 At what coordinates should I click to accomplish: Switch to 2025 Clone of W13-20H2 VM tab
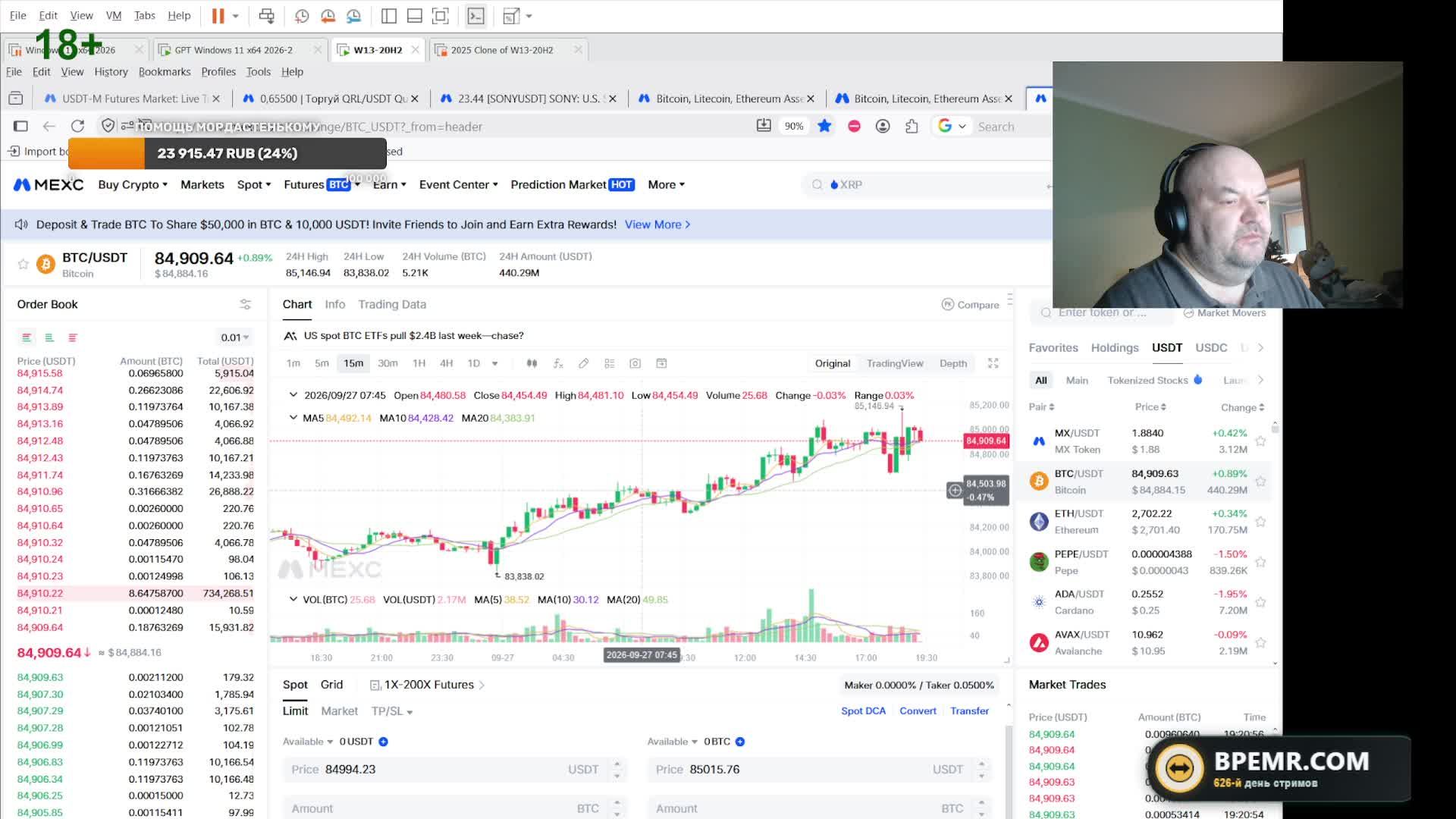(x=502, y=50)
